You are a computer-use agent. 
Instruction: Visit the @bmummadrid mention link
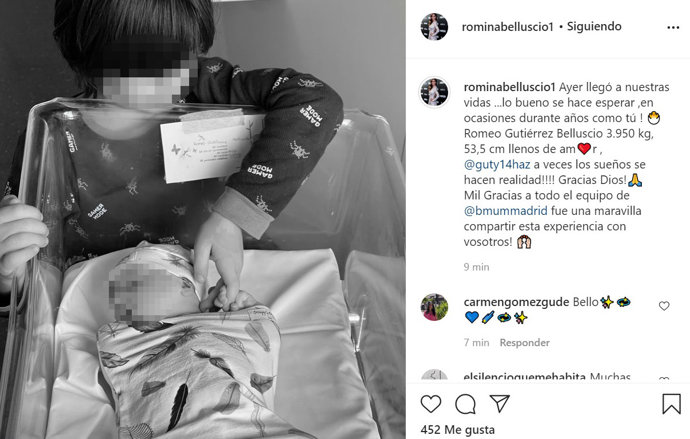(x=506, y=211)
